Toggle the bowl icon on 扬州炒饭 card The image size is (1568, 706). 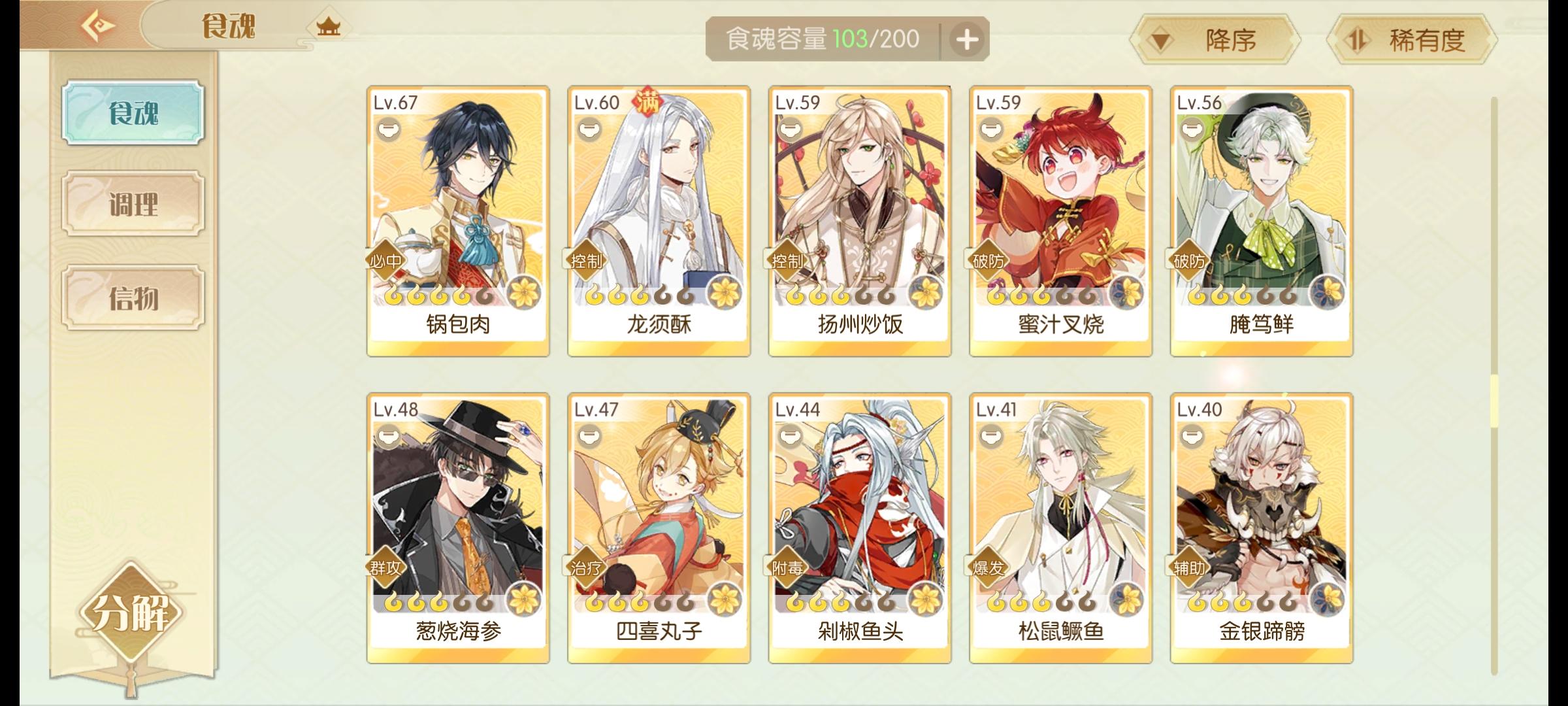click(789, 130)
